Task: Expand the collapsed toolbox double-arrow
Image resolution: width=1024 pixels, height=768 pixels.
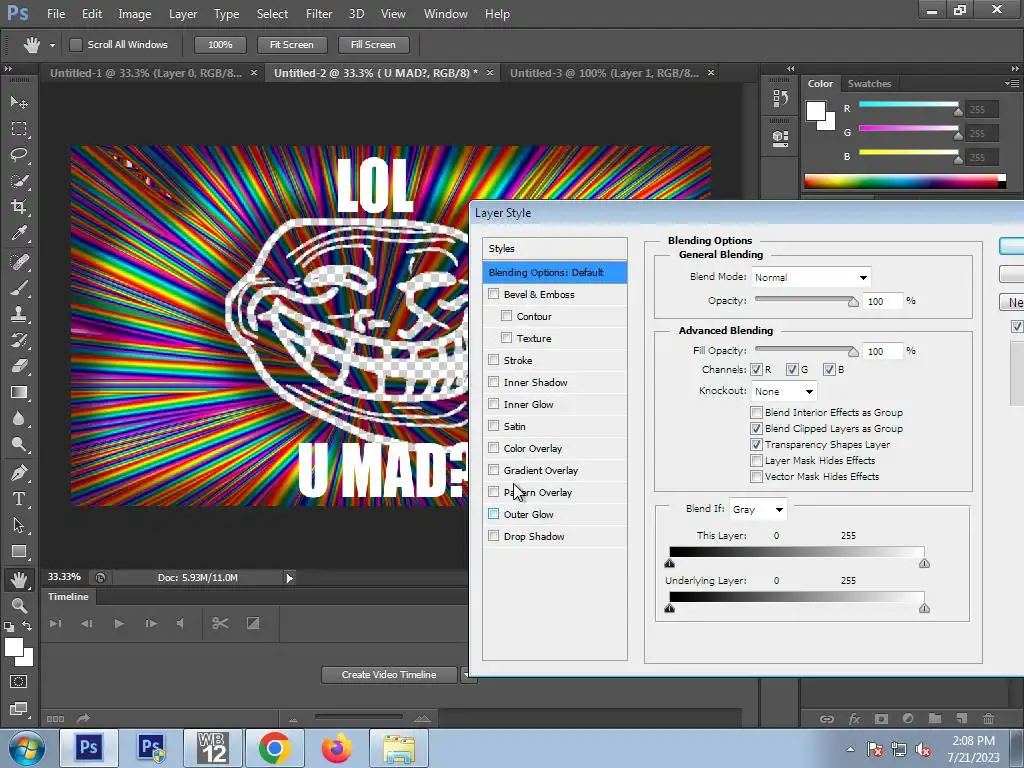Action: 8,69
